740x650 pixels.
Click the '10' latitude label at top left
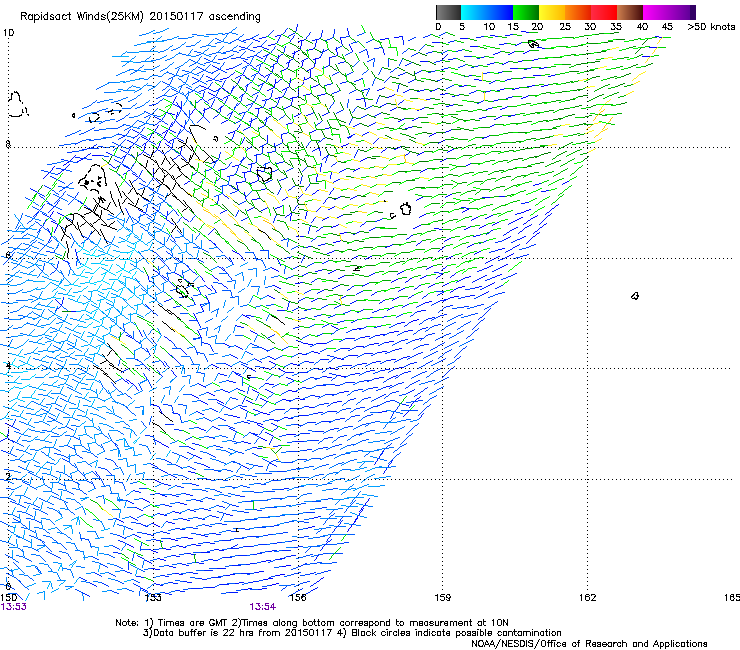(8, 33)
